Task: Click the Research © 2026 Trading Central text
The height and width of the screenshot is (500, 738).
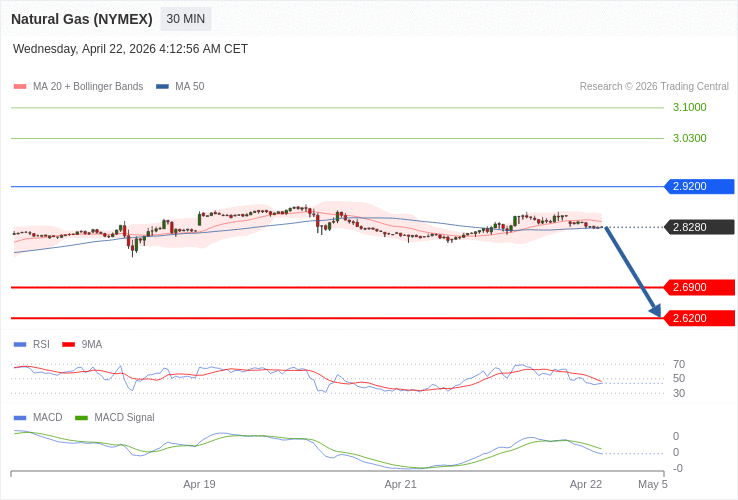Action: (654, 87)
